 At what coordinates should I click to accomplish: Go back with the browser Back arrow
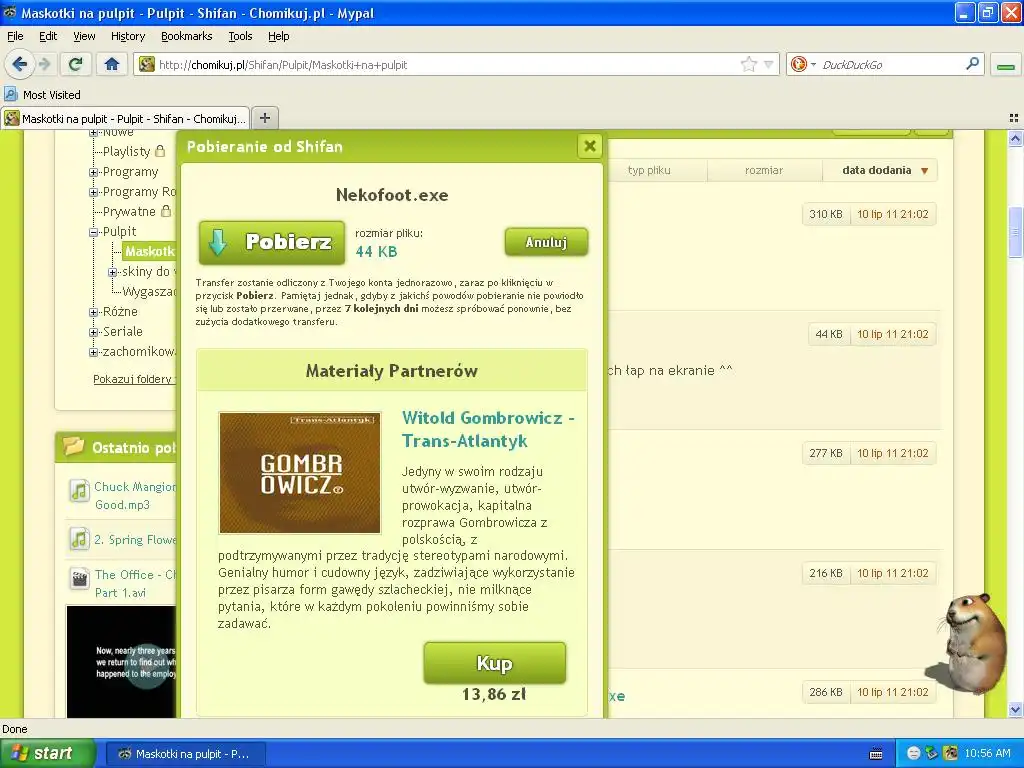[19, 64]
